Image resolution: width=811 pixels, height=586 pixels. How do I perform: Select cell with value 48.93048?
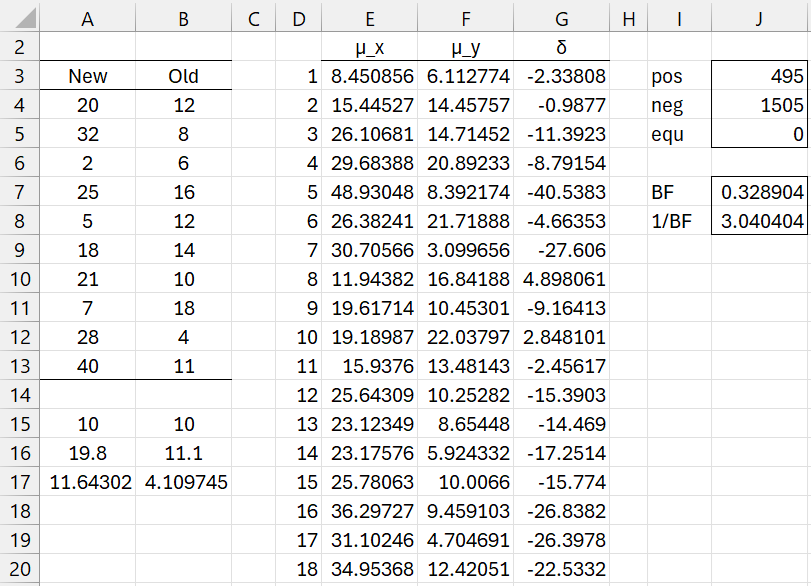click(369, 192)
